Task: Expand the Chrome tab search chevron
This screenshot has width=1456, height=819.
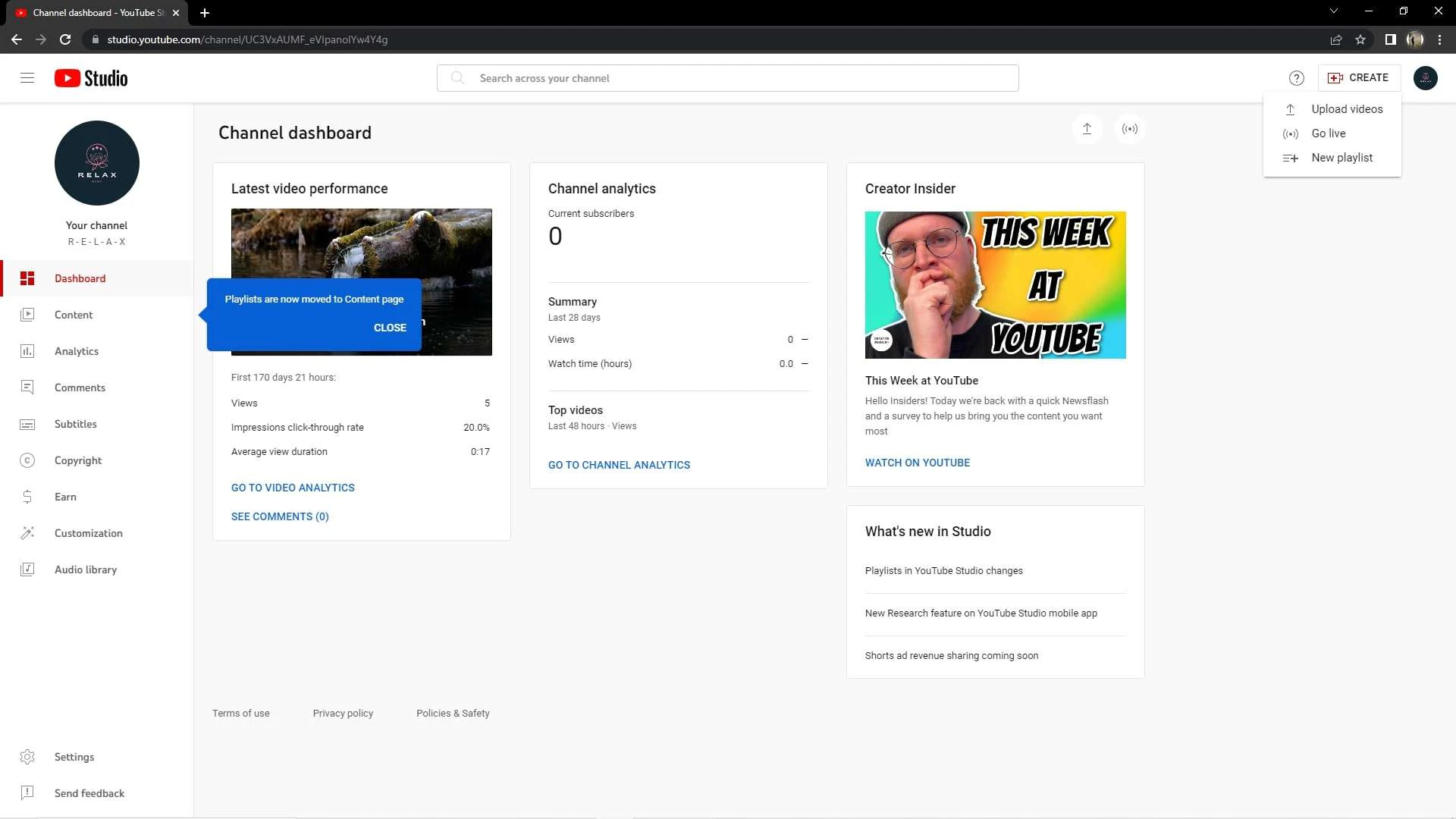Action: [1334, 11]
